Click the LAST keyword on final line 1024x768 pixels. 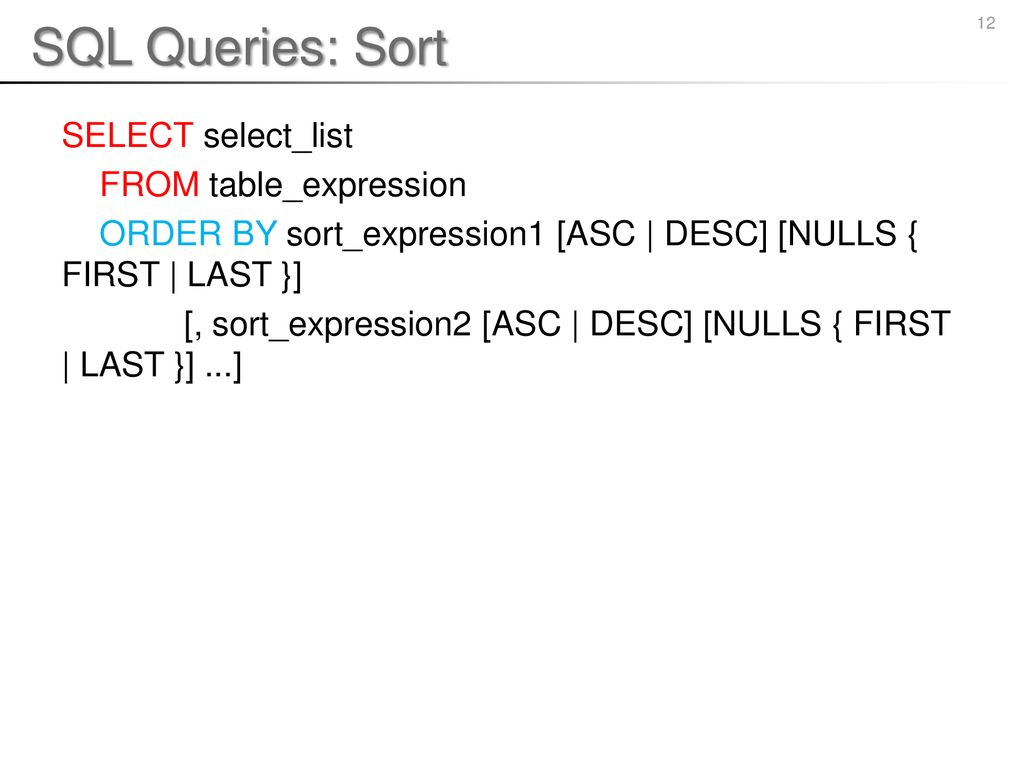(x=122, y=365)
